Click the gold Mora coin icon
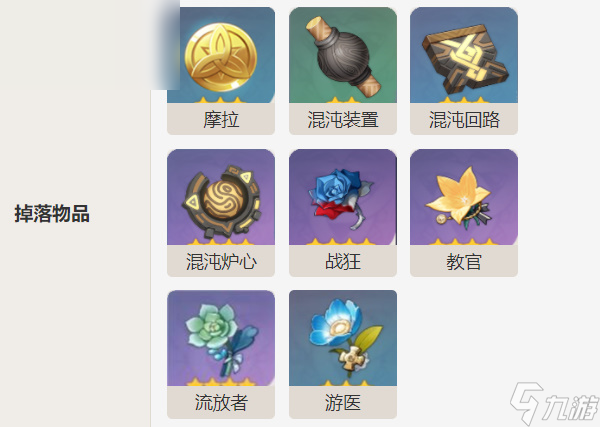The image size is (600, 427). [221, 57]
